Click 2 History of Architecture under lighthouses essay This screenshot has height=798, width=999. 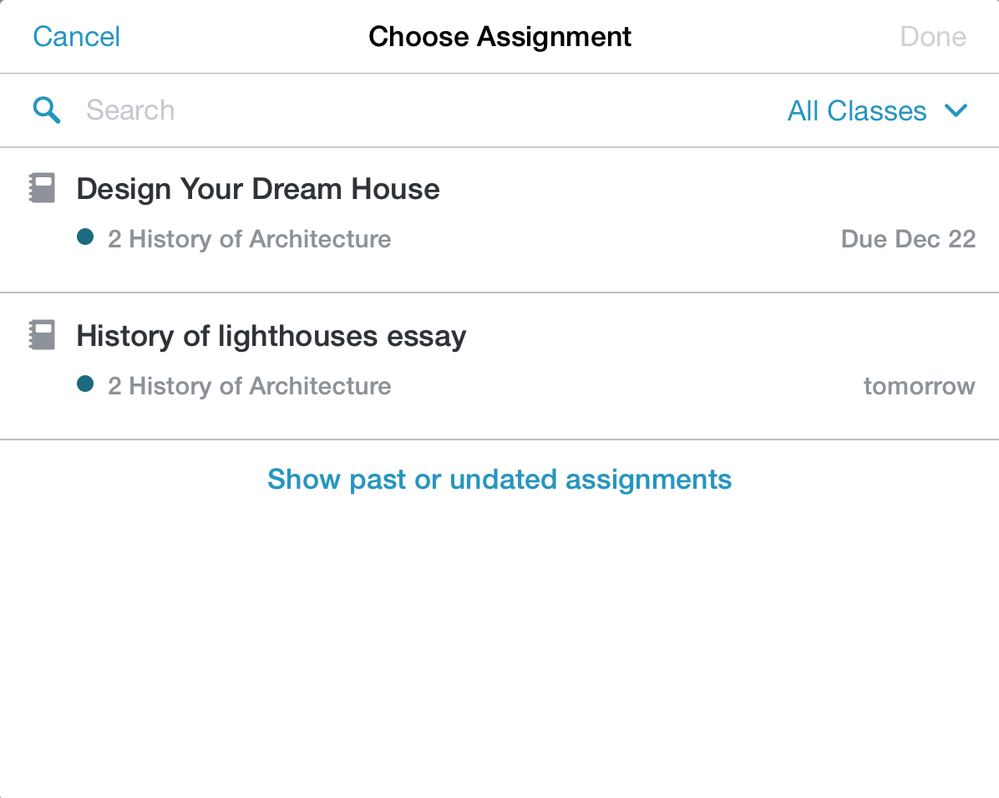pos(249,386)
